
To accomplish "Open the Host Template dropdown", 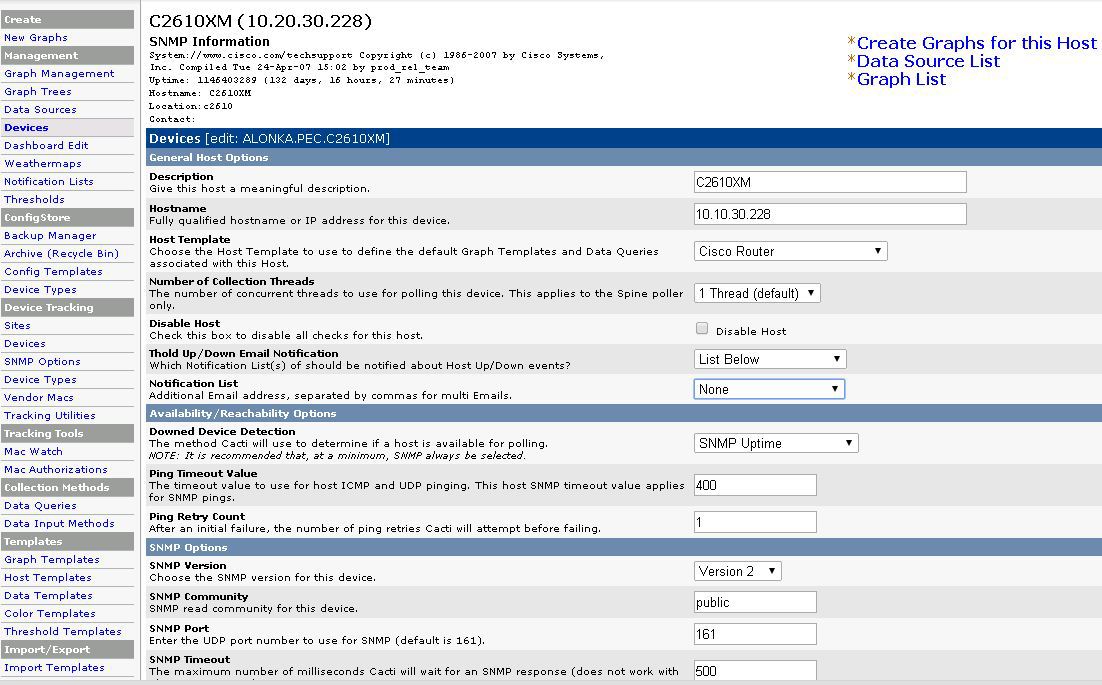I will (791, 252).
